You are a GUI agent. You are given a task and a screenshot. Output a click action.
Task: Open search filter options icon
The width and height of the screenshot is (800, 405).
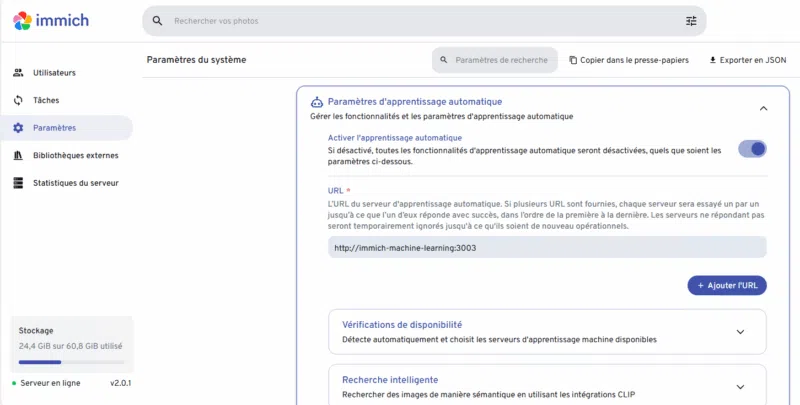691,21
